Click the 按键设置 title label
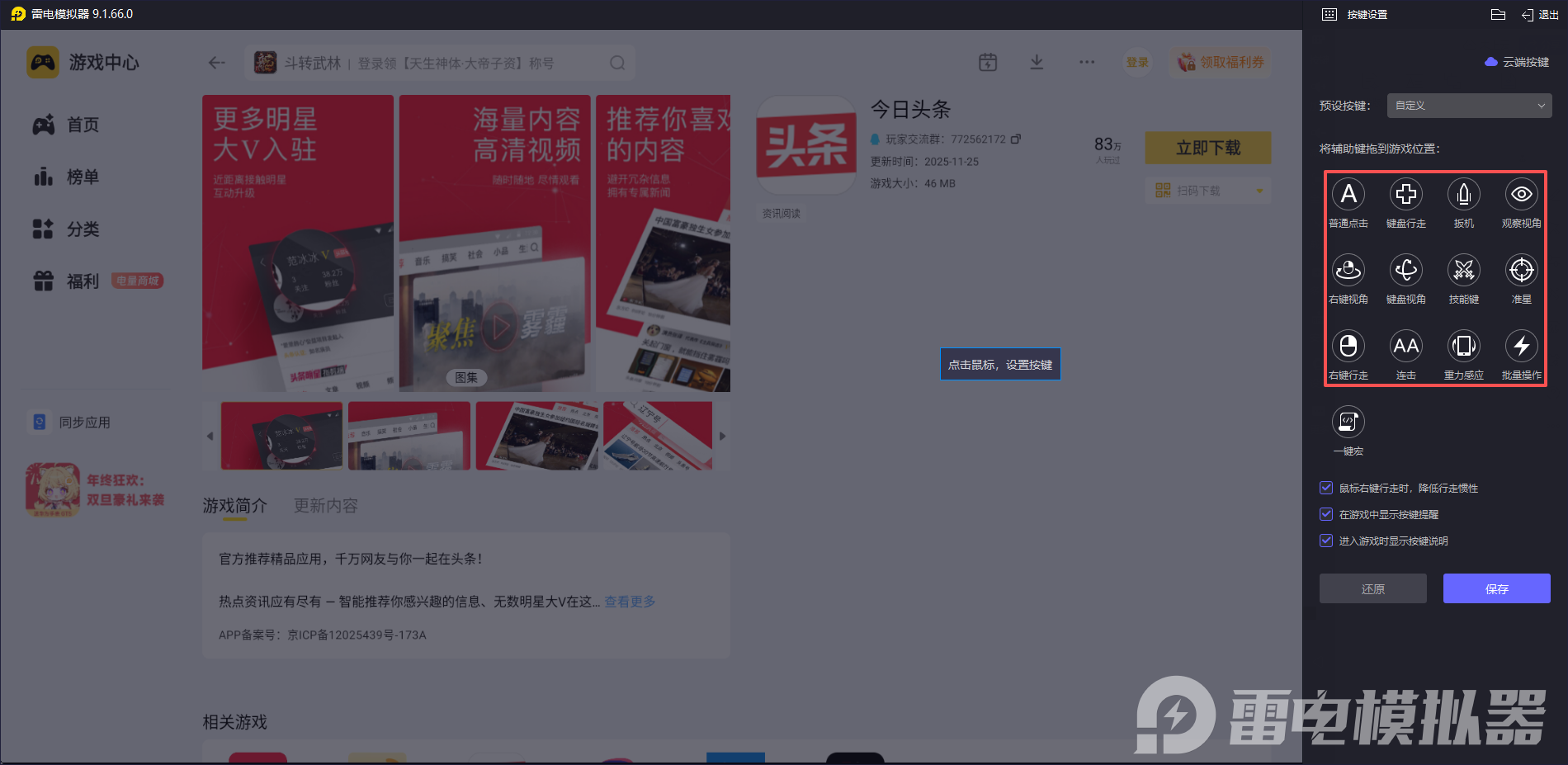Screen dimensions: 1568x765 click(x=1367, y=15)
